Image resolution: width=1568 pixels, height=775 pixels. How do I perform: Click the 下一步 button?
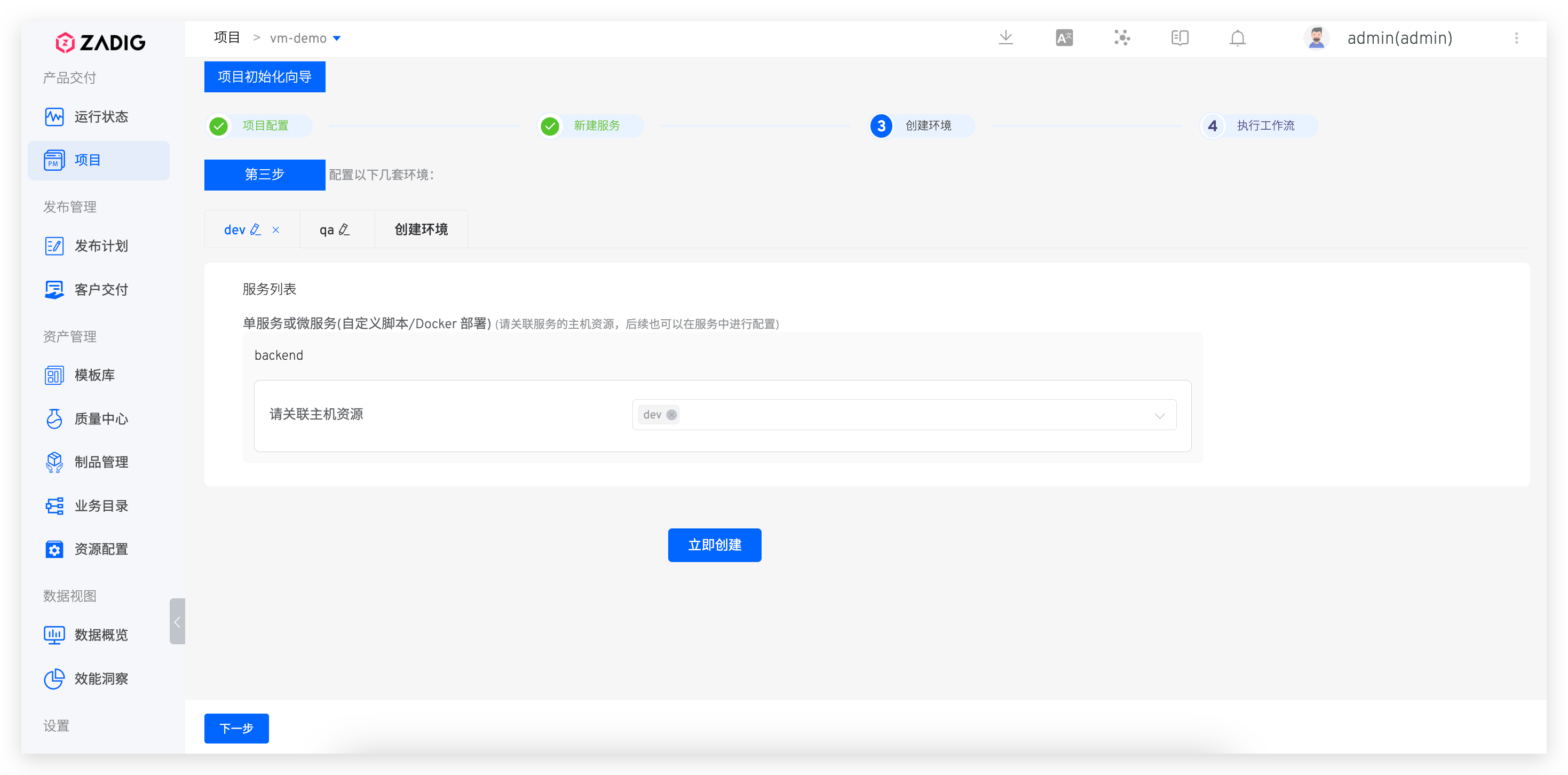(x=236, y=728)
